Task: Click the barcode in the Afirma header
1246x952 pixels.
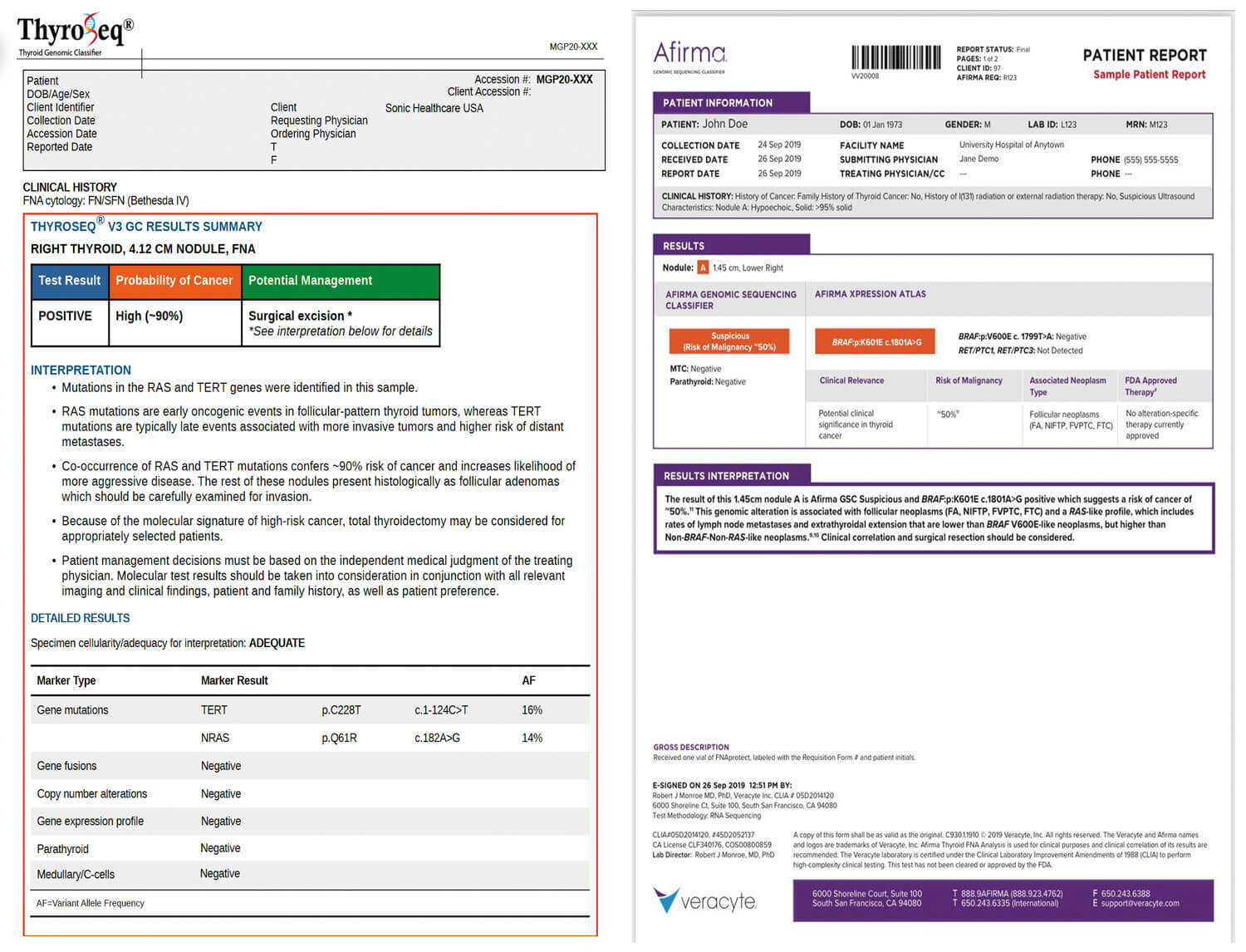Action: [896, 57]
